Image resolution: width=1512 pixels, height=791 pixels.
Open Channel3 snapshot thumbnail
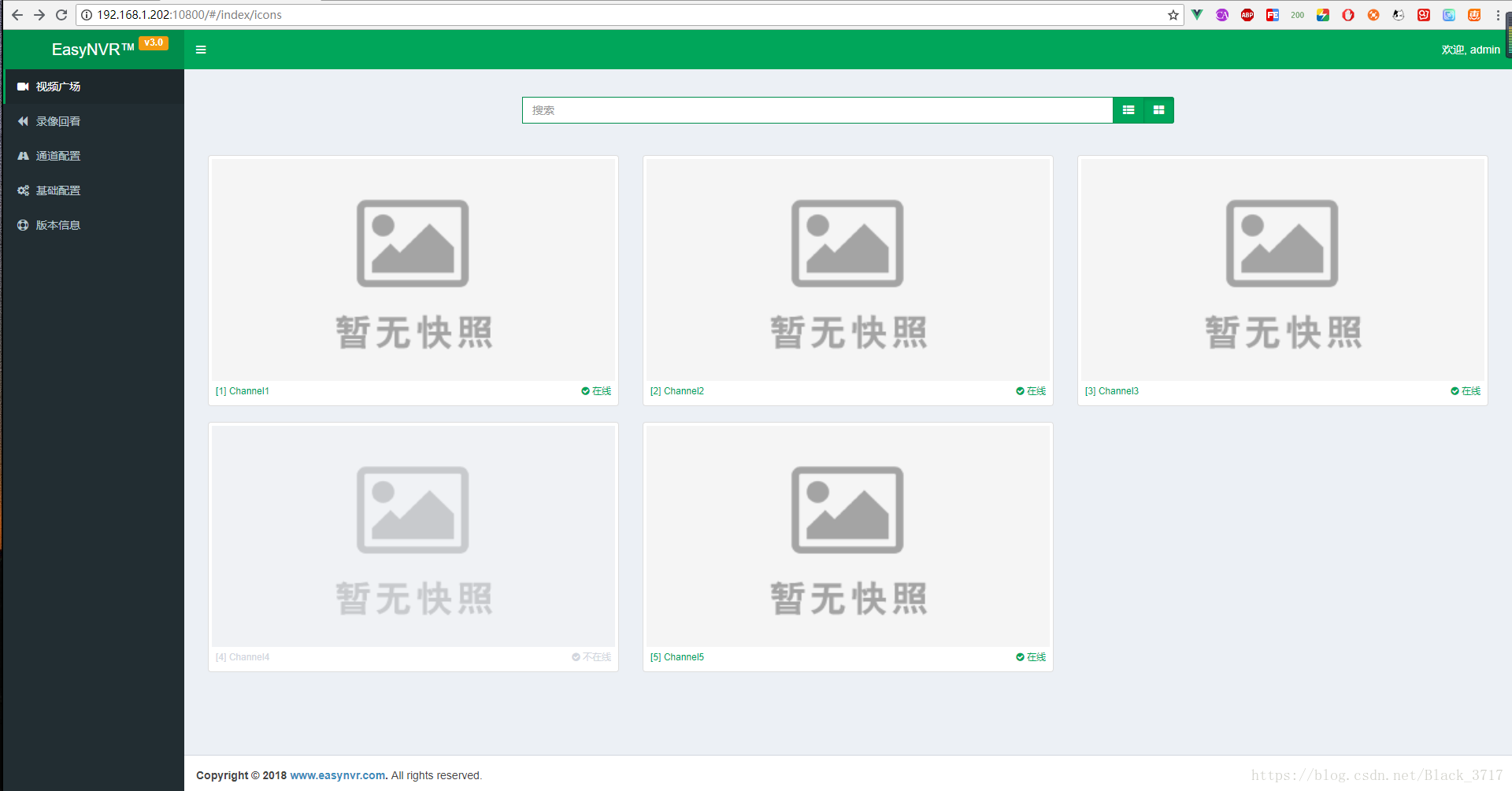pyautogui.click(x=1283, y=270)
